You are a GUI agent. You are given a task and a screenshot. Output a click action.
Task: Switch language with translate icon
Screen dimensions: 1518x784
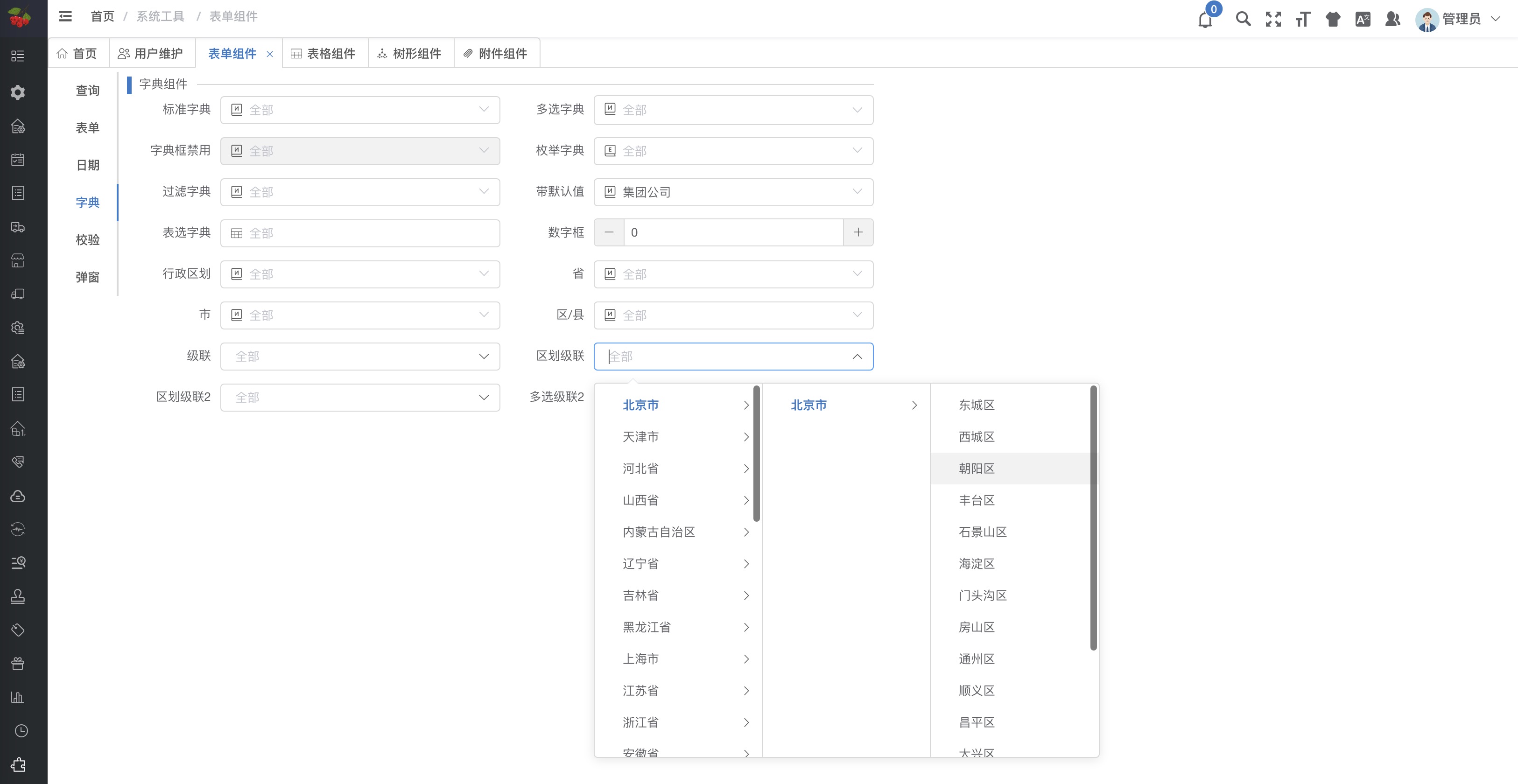click(x=1363, y=19)
